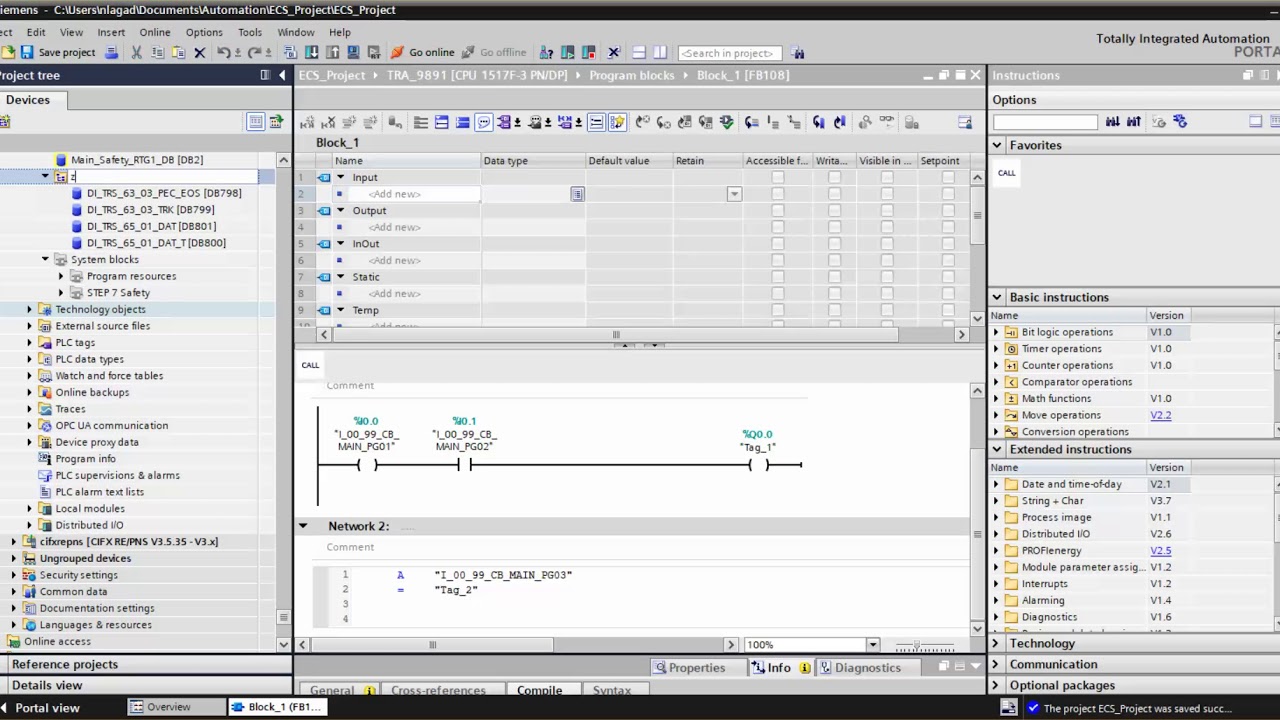Open the Devices tab
The width and height of the screenshot is (1280, 720).
point(28,99)
